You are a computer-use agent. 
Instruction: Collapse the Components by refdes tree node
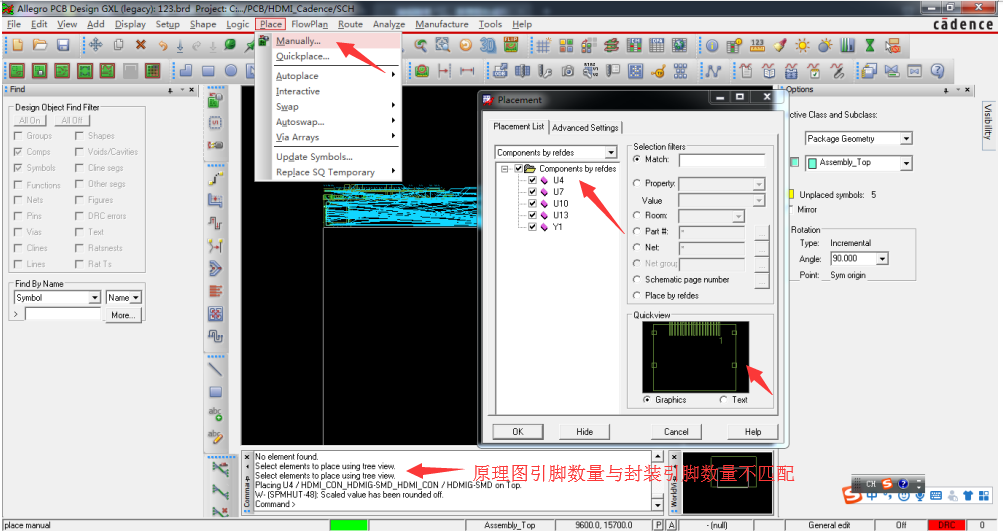coord(505,169)
